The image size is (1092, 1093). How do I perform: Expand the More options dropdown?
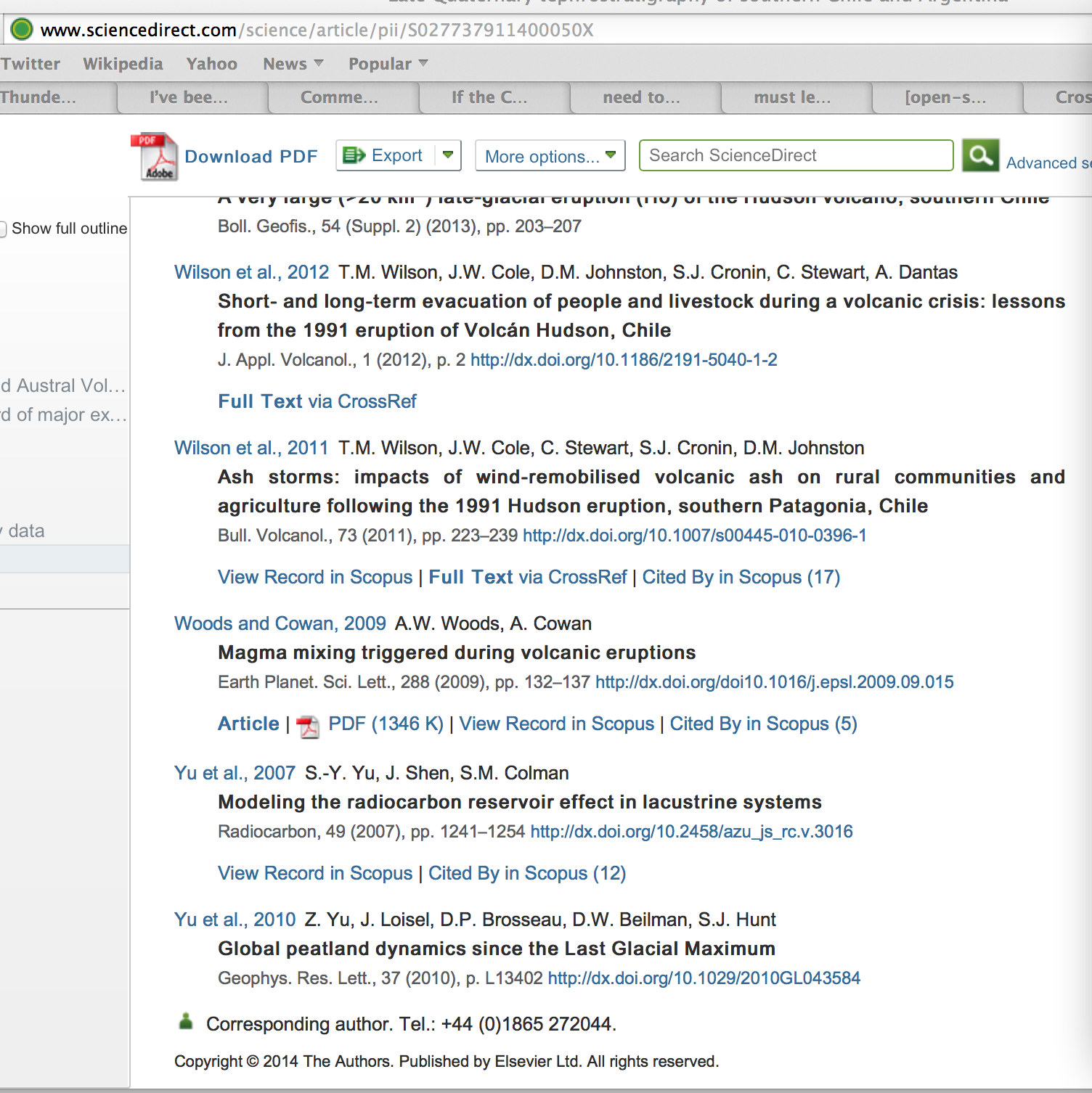point(550,156)
